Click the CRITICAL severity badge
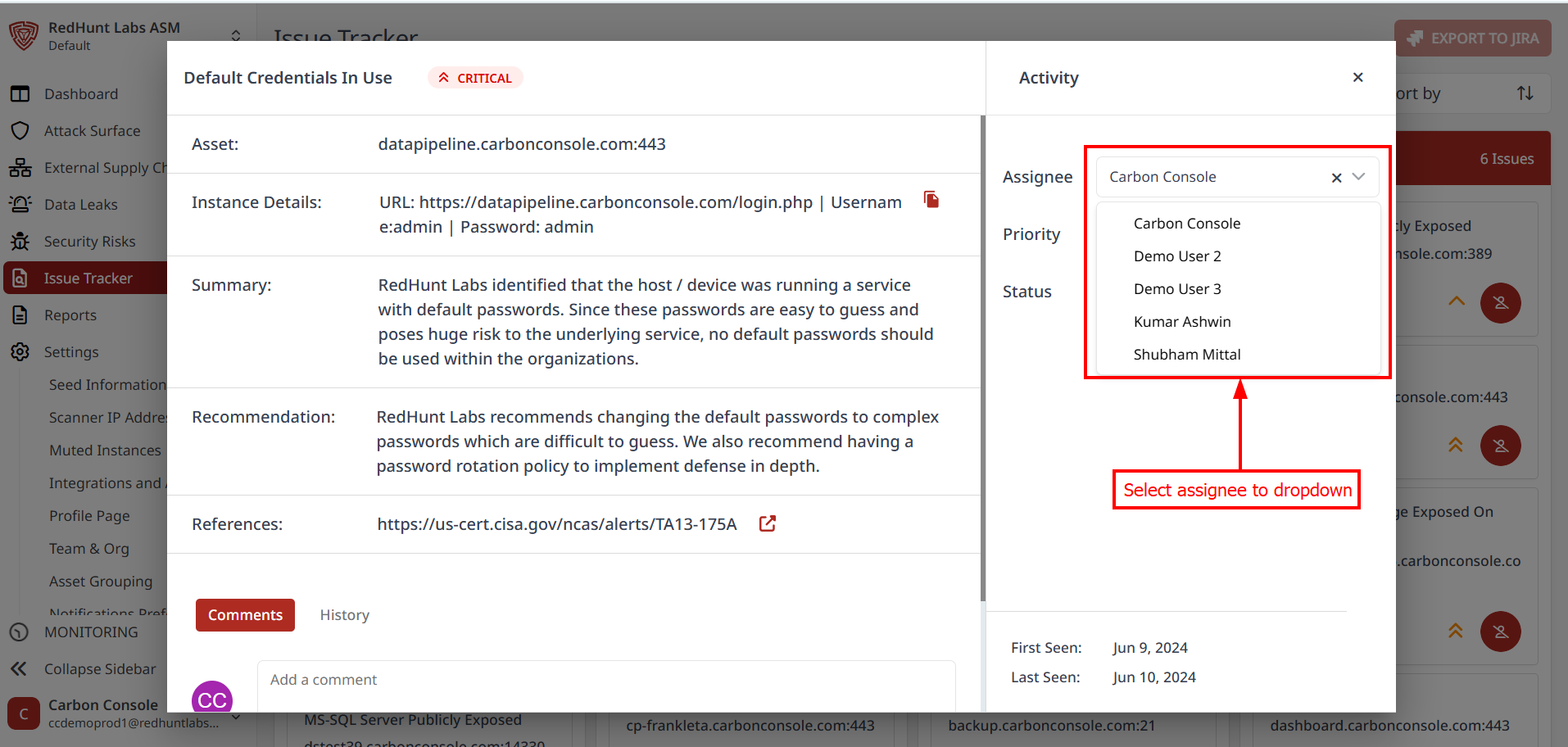The width and height of the screenshot is (1568, 747). [x=475, y=78]
